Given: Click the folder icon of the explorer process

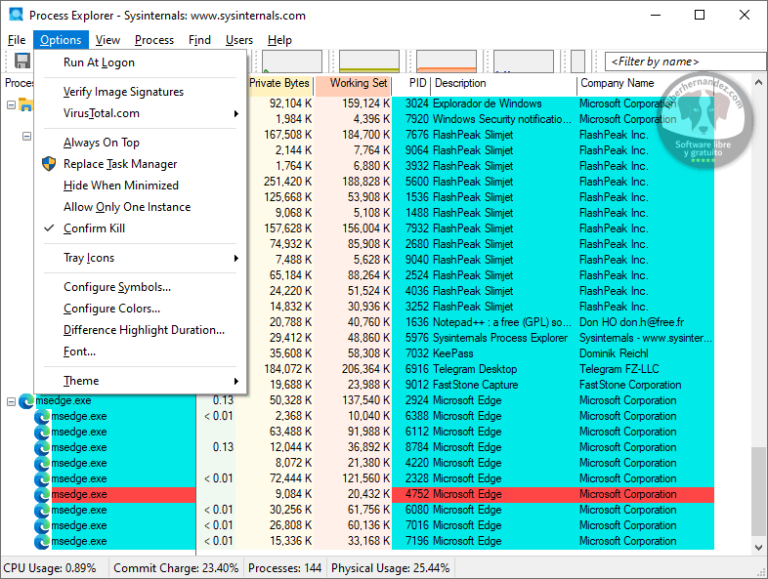Looking at the screenshot, I should click(25, 104).
